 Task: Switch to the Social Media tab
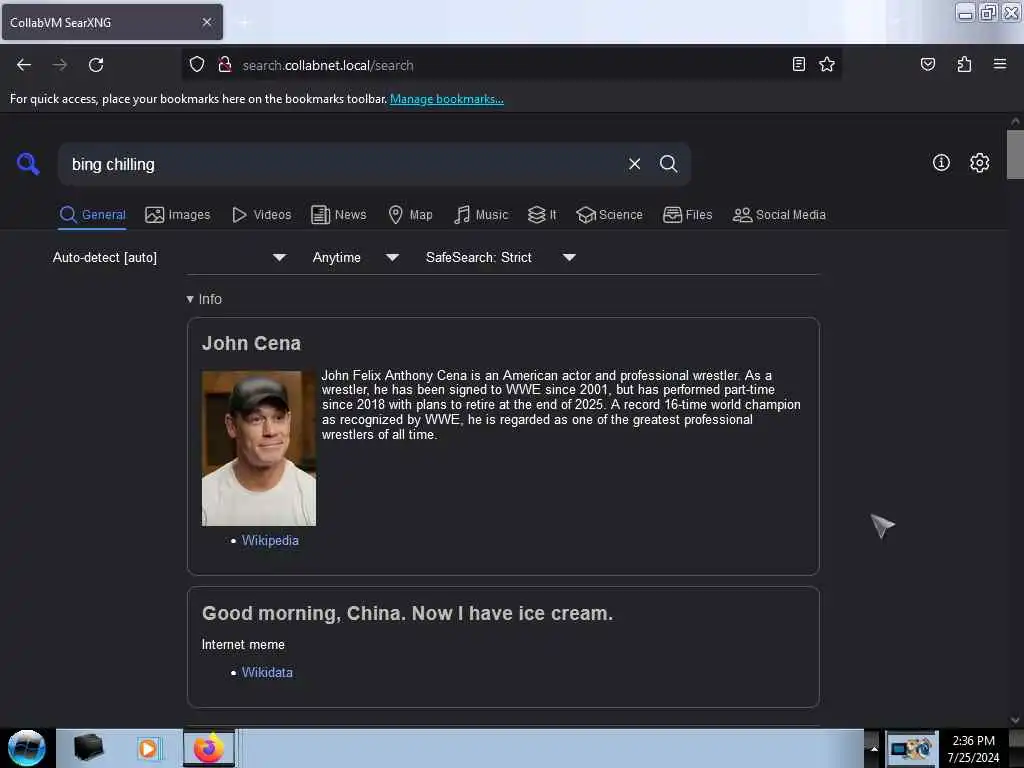(x=779, y=214)
